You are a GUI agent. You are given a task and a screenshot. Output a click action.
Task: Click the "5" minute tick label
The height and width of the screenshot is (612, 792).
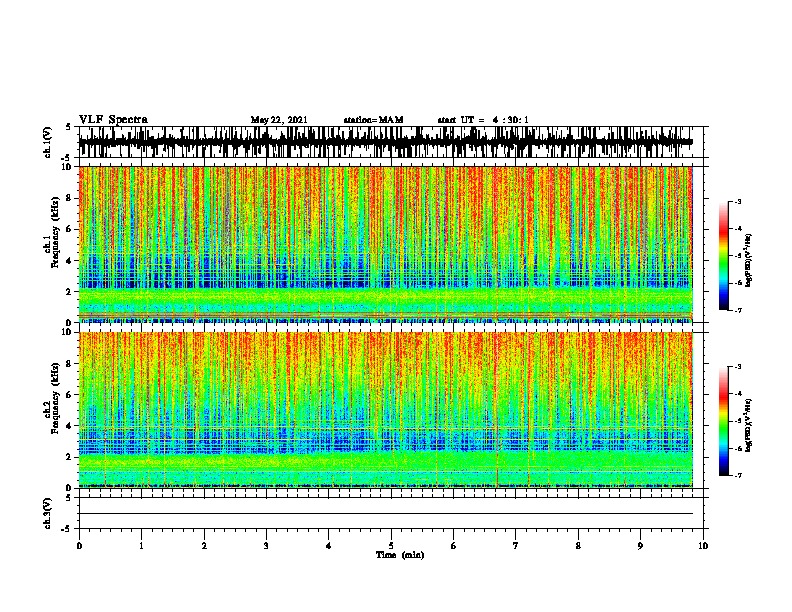pyautogui.click(x=391, y=545)
